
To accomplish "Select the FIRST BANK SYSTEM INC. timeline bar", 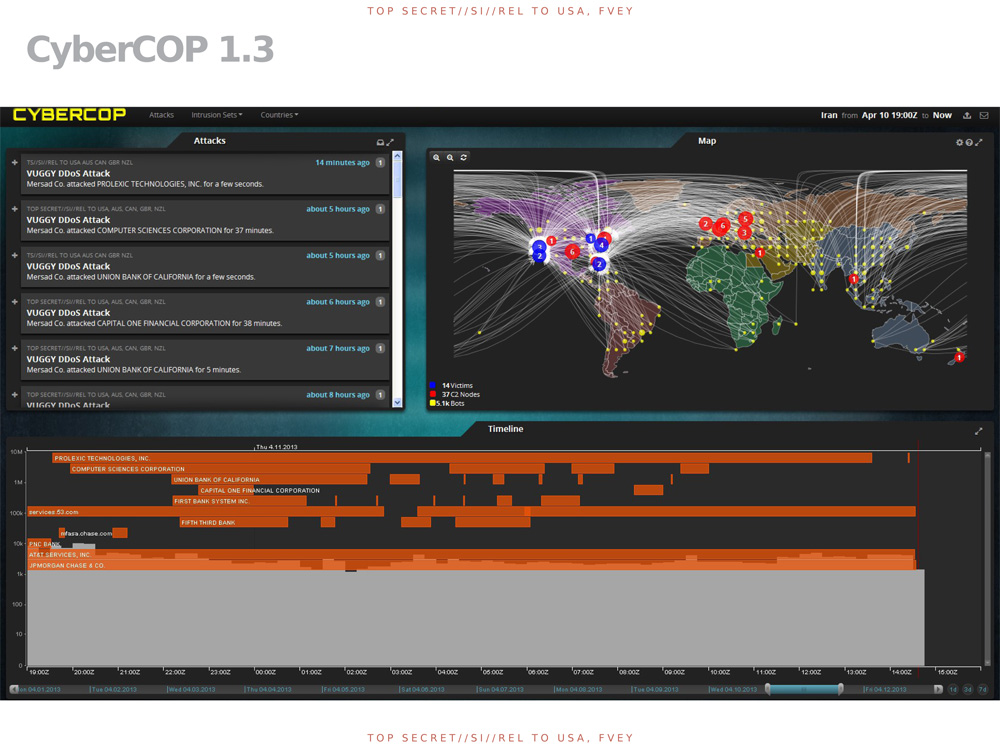I will coord(239,501).
